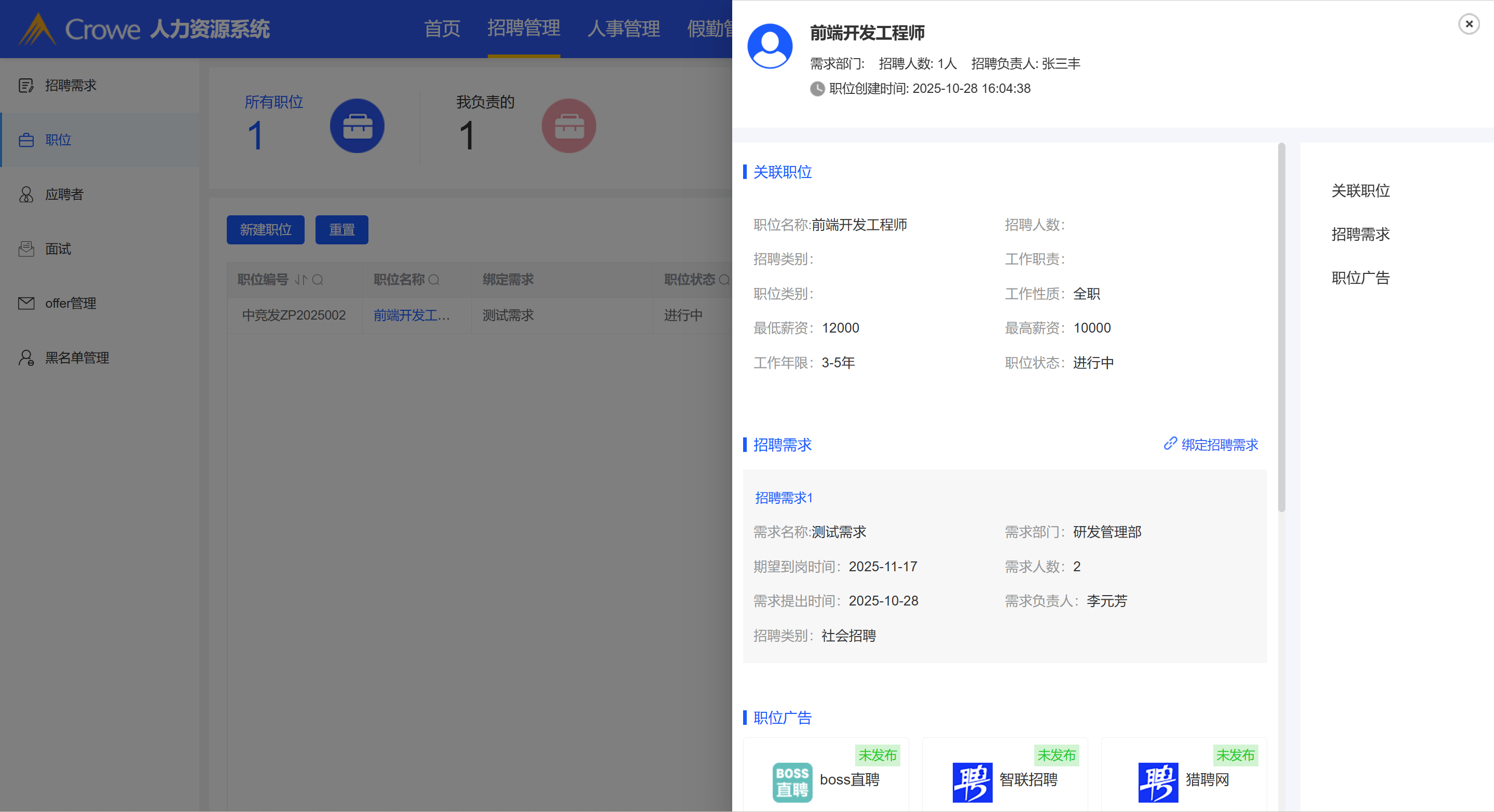Image resolution: width=1494 pixels, height=812 pixels.
Task: Click the boss直聘 logo in 职位广告
Action: point(792,782)
